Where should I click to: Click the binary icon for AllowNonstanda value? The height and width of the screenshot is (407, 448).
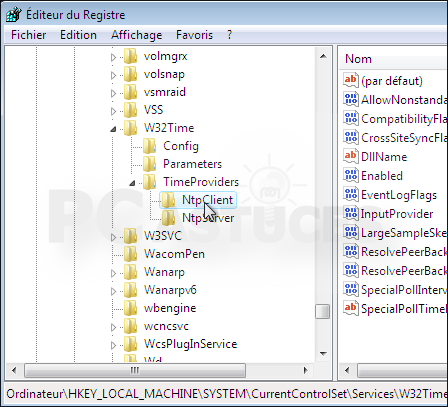pos(351,99)
